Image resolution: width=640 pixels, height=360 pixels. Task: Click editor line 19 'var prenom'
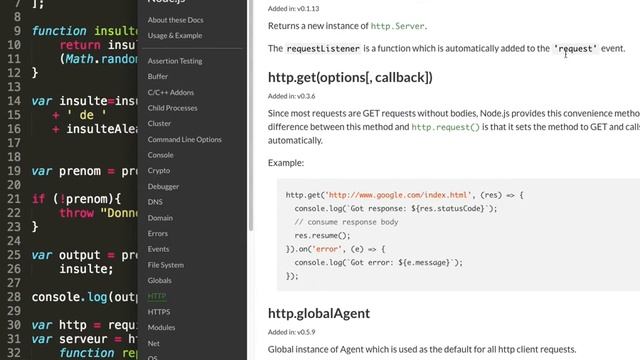pos(85,171)
